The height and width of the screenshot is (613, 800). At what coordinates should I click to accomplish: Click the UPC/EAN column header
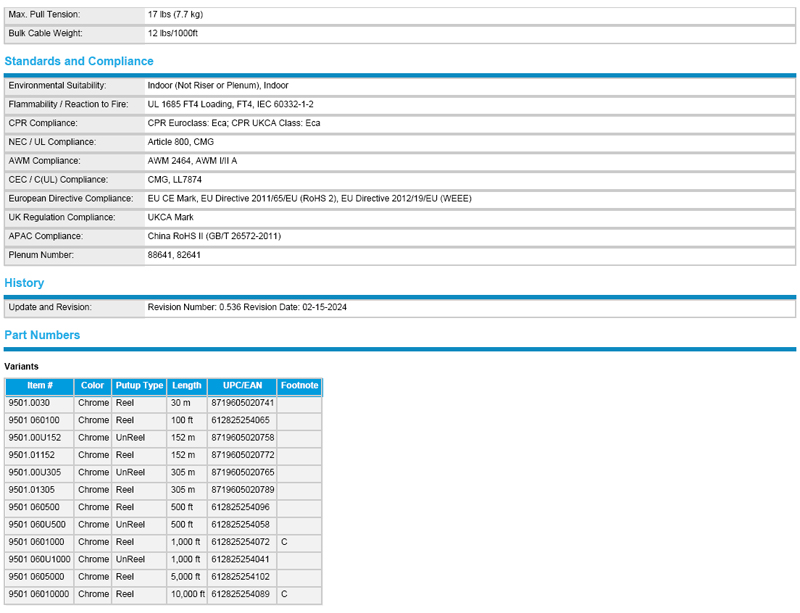[x=241, y=385]
